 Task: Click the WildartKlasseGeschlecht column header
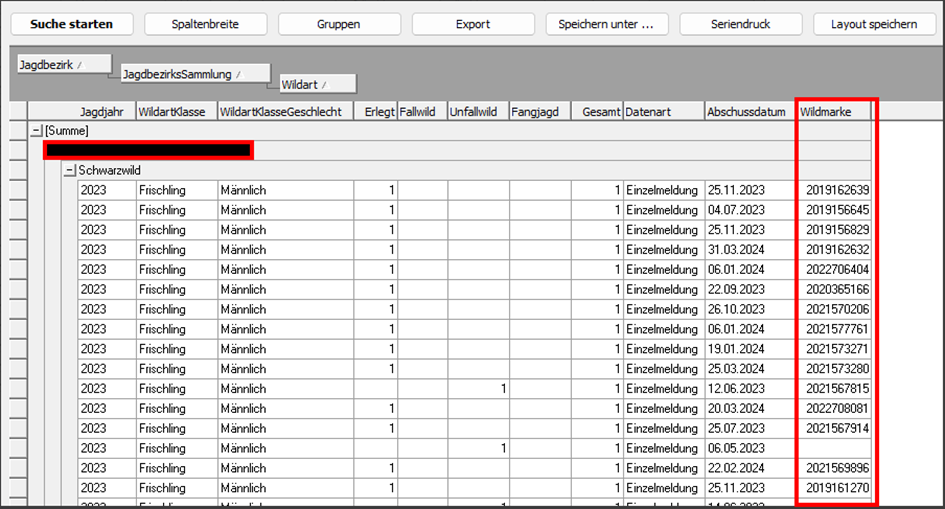(284, 112)
